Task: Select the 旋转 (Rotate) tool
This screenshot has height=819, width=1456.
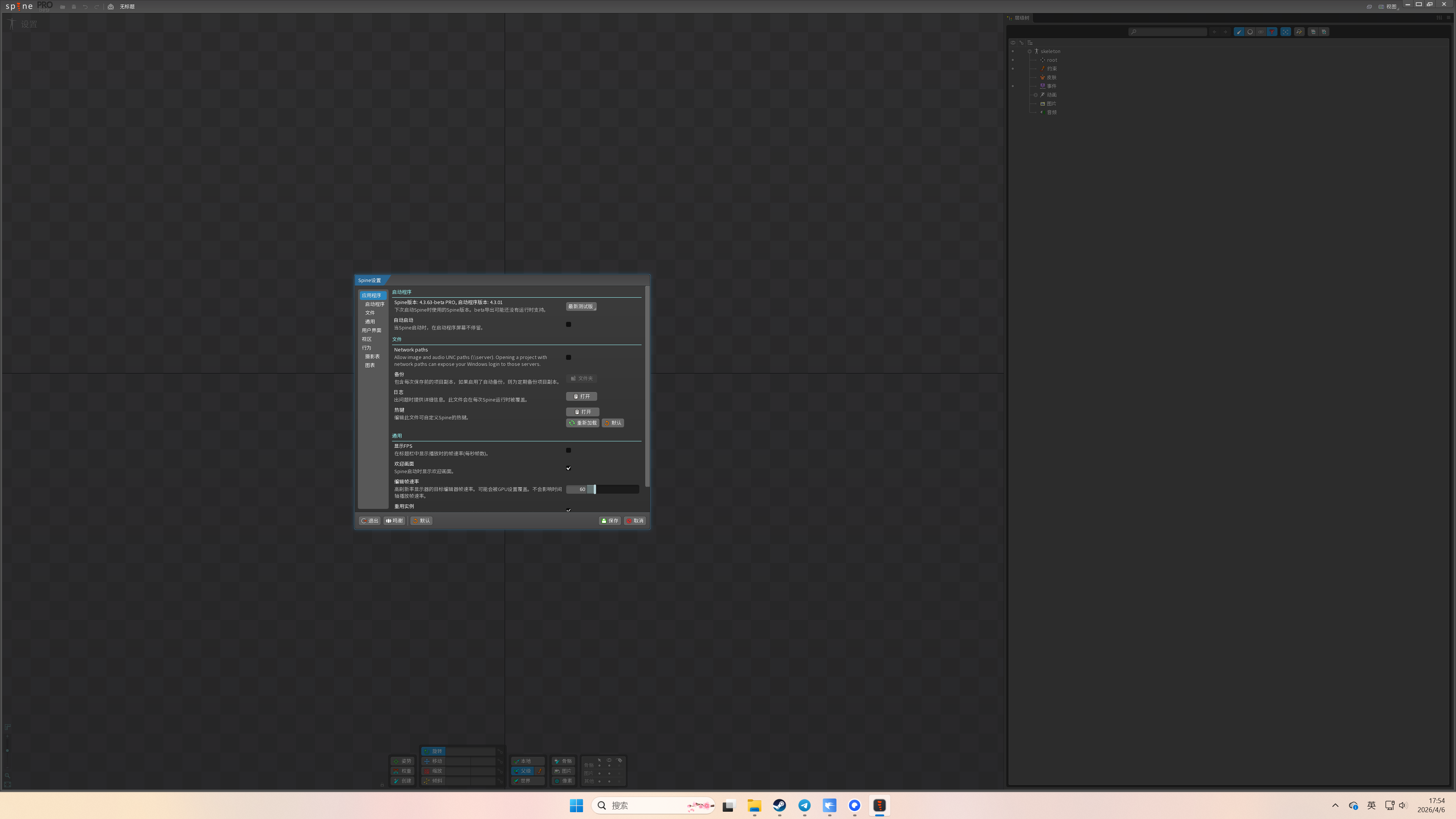Action: coord(434,751)
